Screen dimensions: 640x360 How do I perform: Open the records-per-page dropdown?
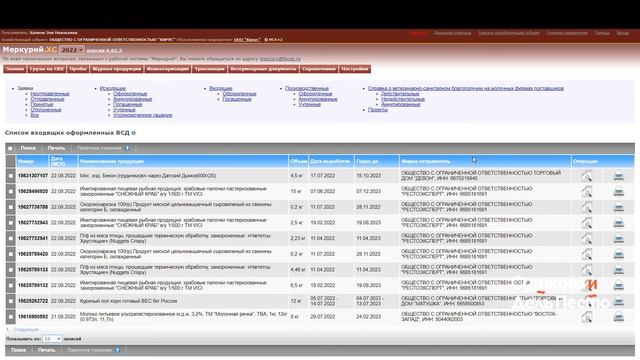pyautogui.click(x=52, y=339)
